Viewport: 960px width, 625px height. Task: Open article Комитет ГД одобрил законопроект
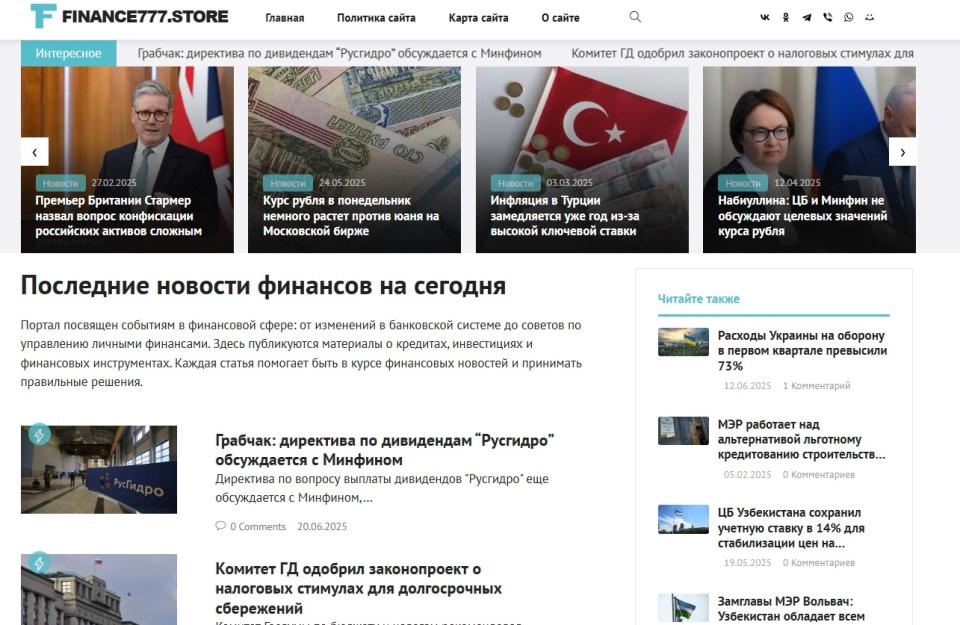358,588
